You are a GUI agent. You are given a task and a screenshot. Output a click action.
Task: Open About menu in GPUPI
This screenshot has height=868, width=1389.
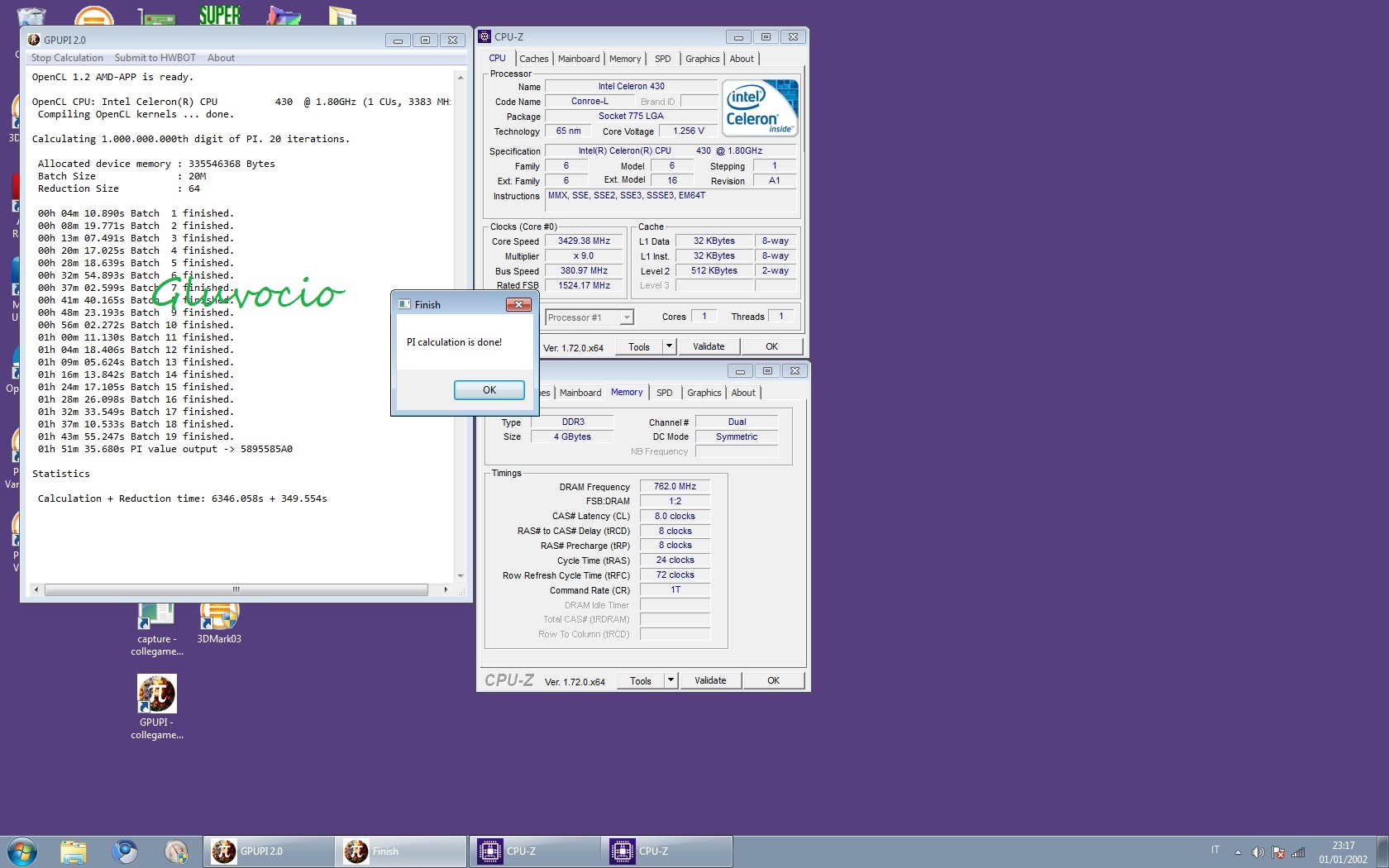221,58
